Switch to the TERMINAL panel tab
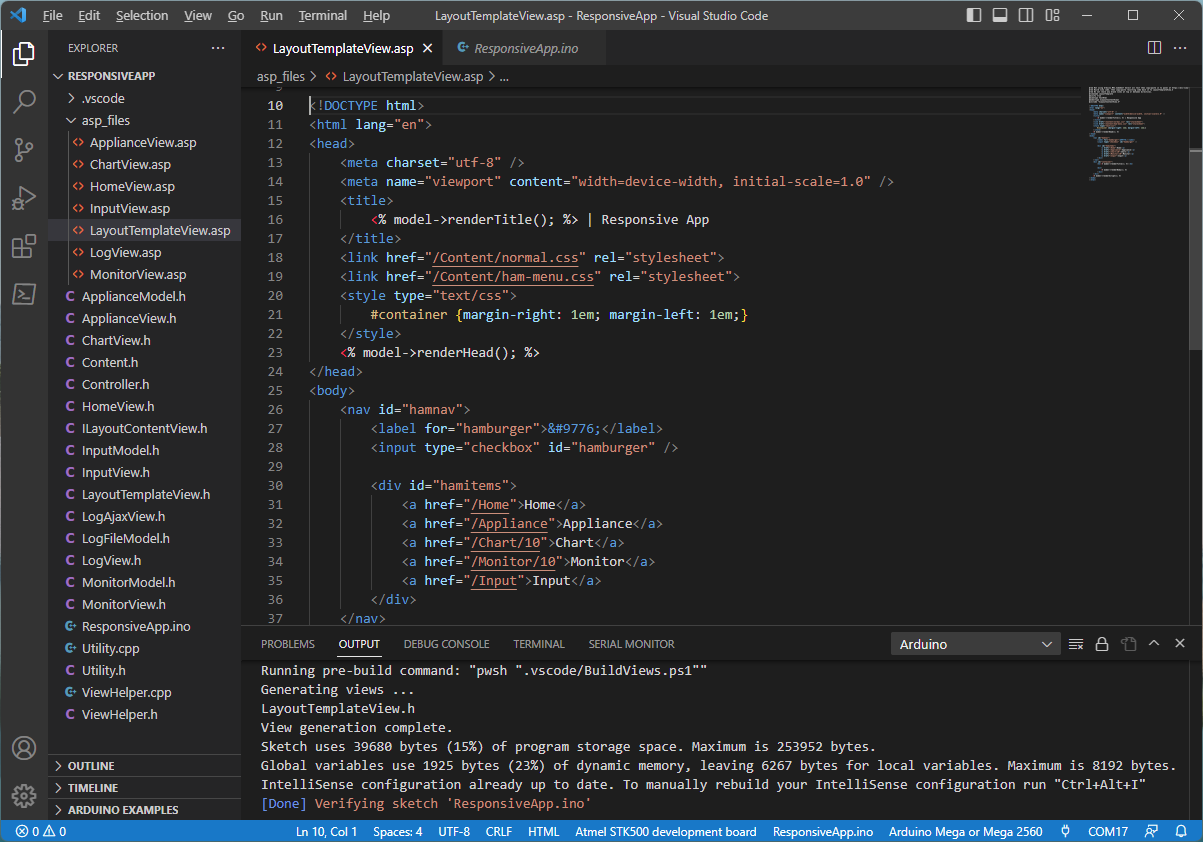The height and width of the screenshot is (842, 1203). (539, 644)
